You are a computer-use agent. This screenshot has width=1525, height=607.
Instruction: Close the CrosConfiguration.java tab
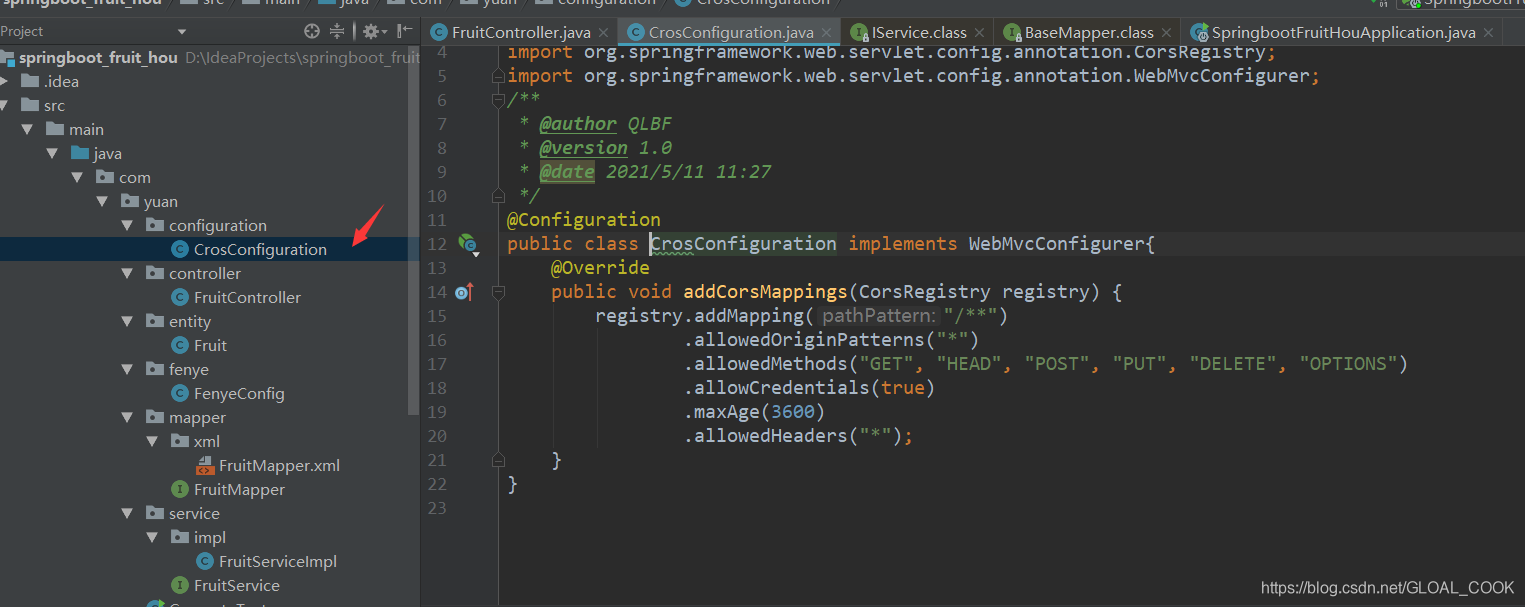click(826, 33)
